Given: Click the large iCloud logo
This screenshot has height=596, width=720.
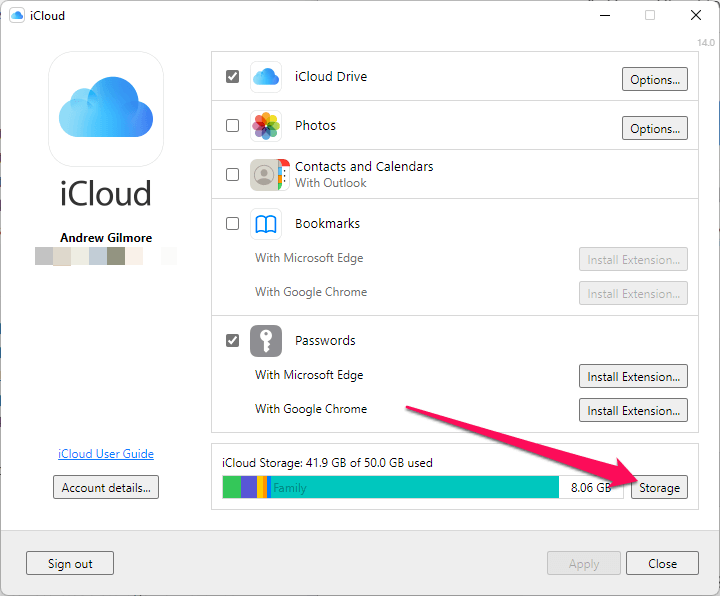Looking at the screenshot, I should pyautogui.click(x=106, y=109).
